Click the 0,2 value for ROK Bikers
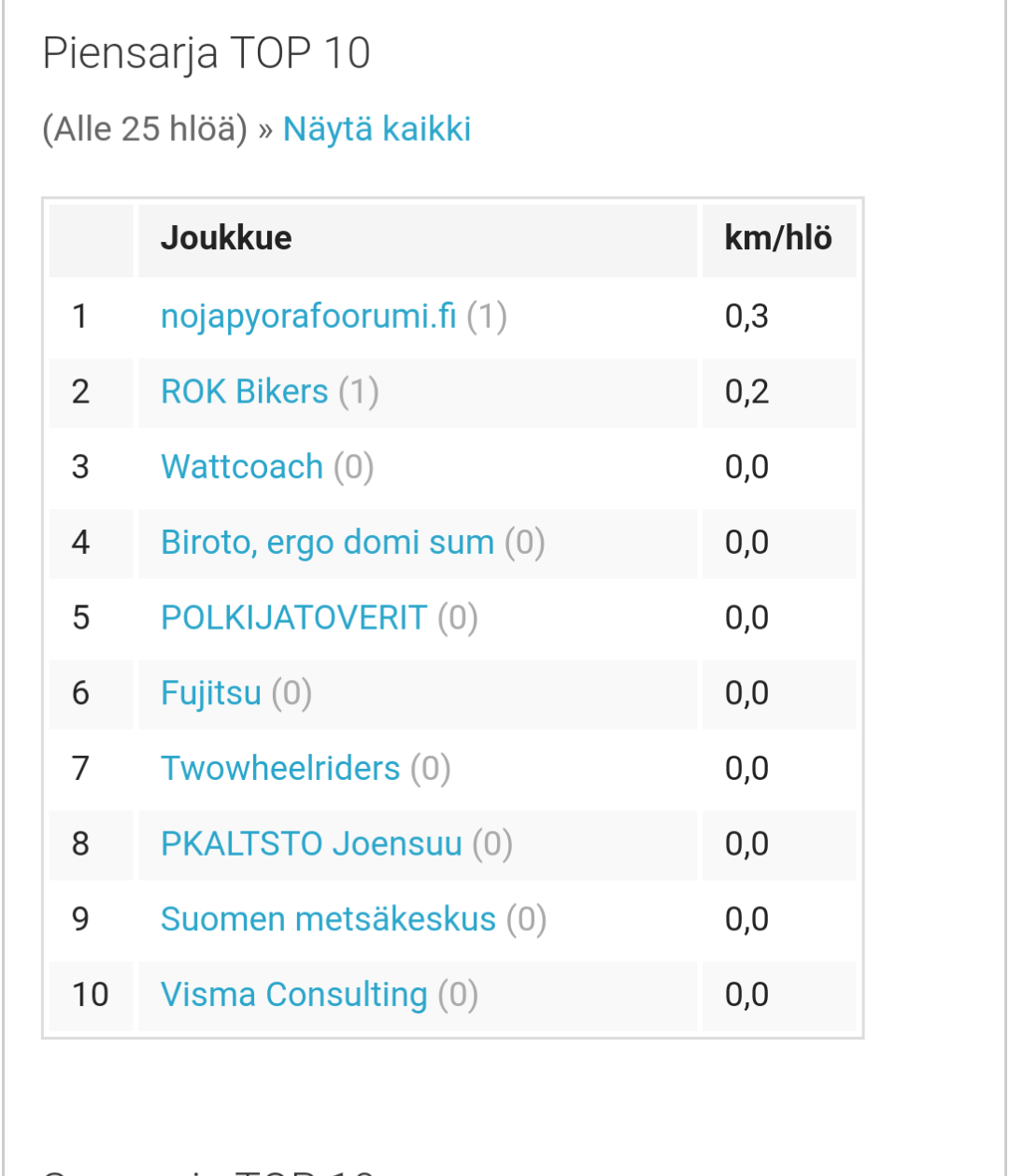 tap(746, 392)
